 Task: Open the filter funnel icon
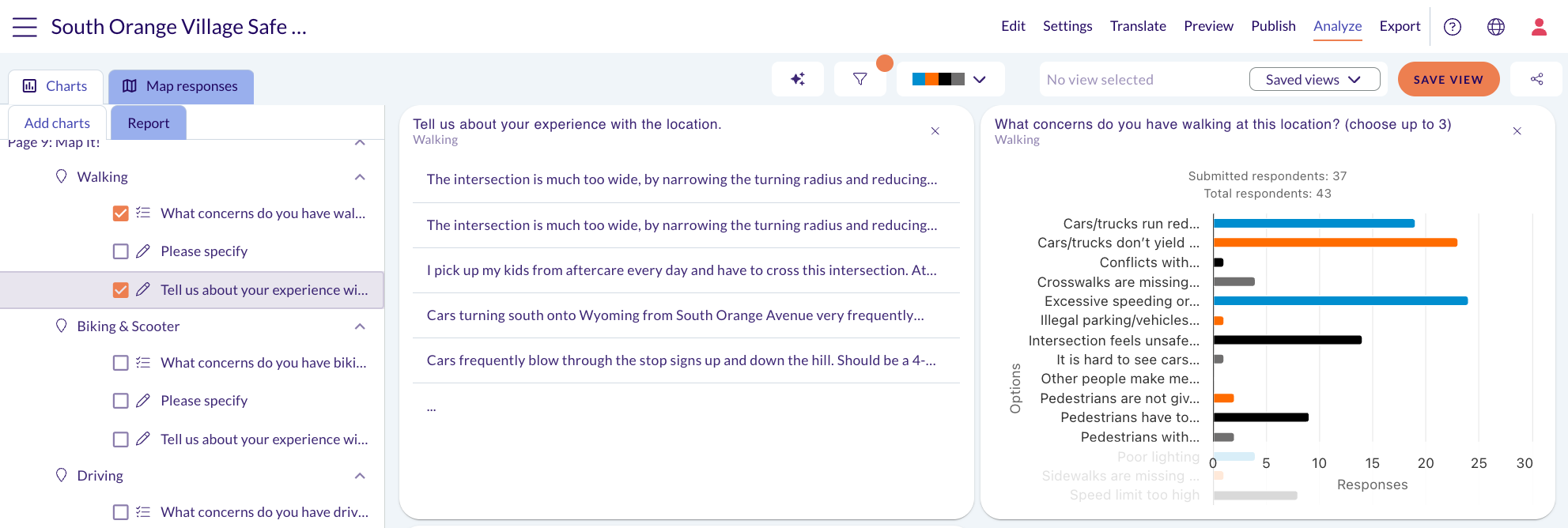click(860, 79)
